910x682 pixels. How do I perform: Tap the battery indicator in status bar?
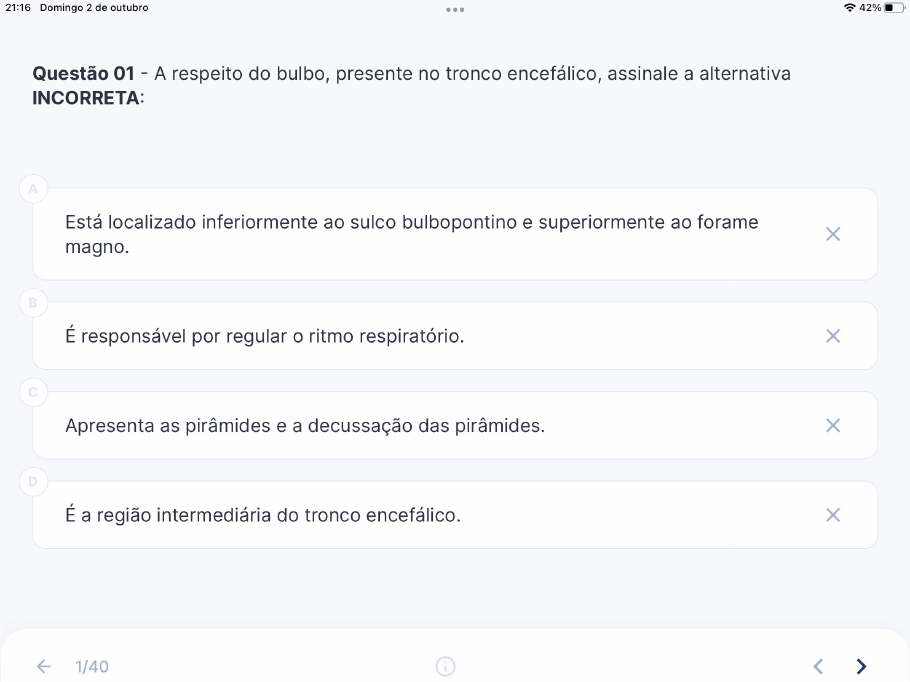pyautogui.click(x=894, y=8)
